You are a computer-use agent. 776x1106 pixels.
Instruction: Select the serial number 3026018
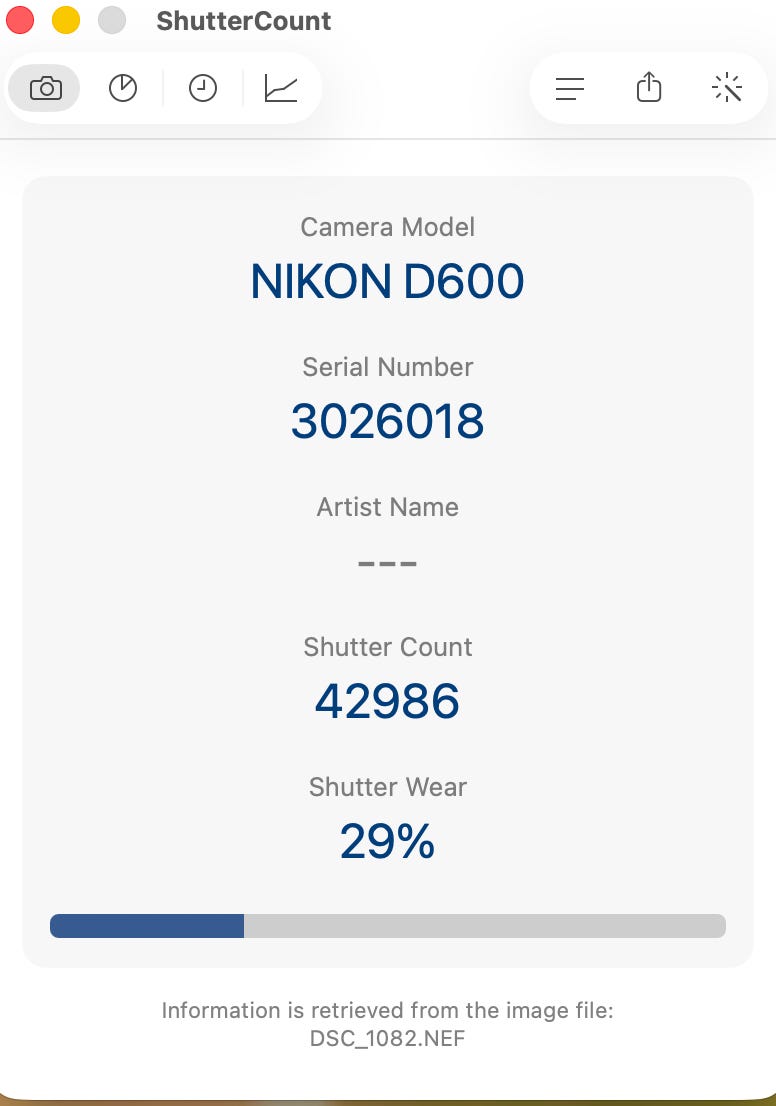(x=387, y=421)
